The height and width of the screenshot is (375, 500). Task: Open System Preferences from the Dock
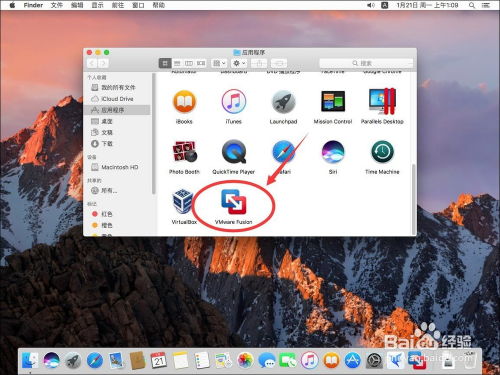(x=374, y=360)
